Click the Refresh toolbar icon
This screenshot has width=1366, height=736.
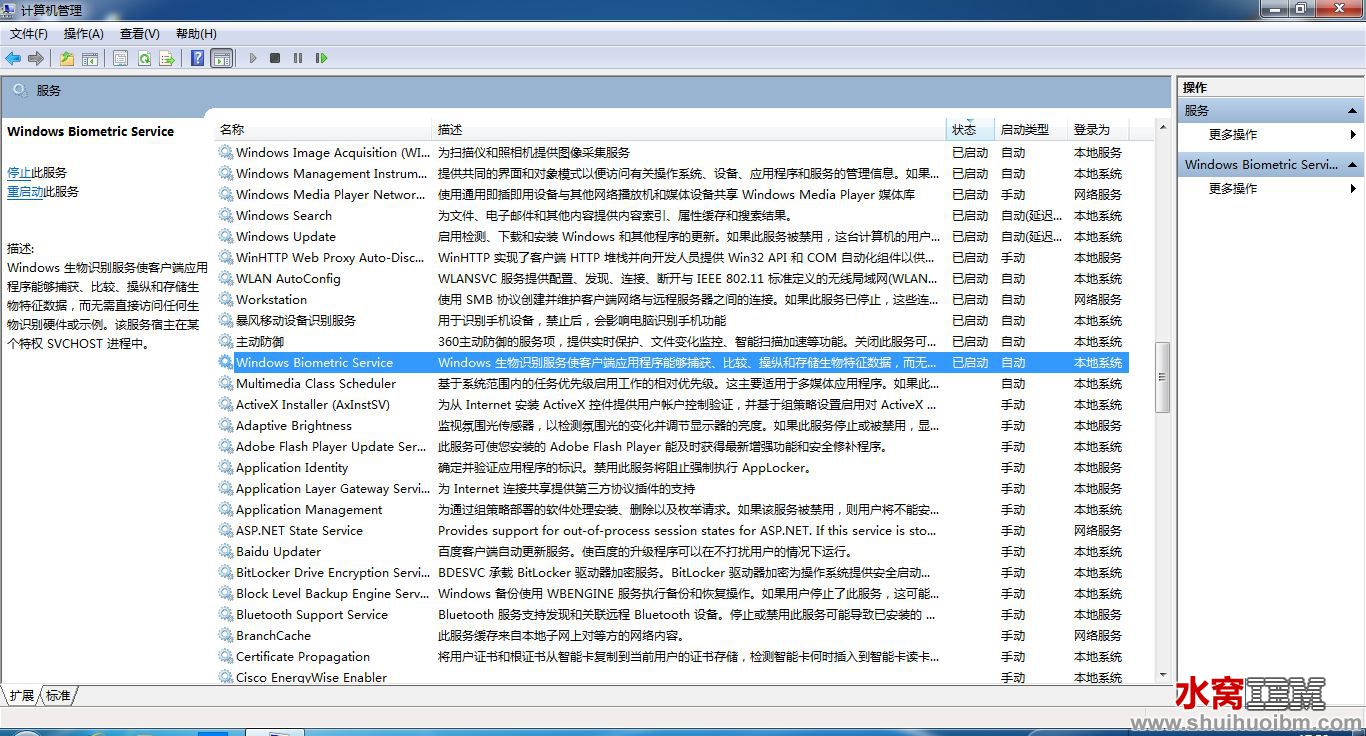click(x=144, y=59)
